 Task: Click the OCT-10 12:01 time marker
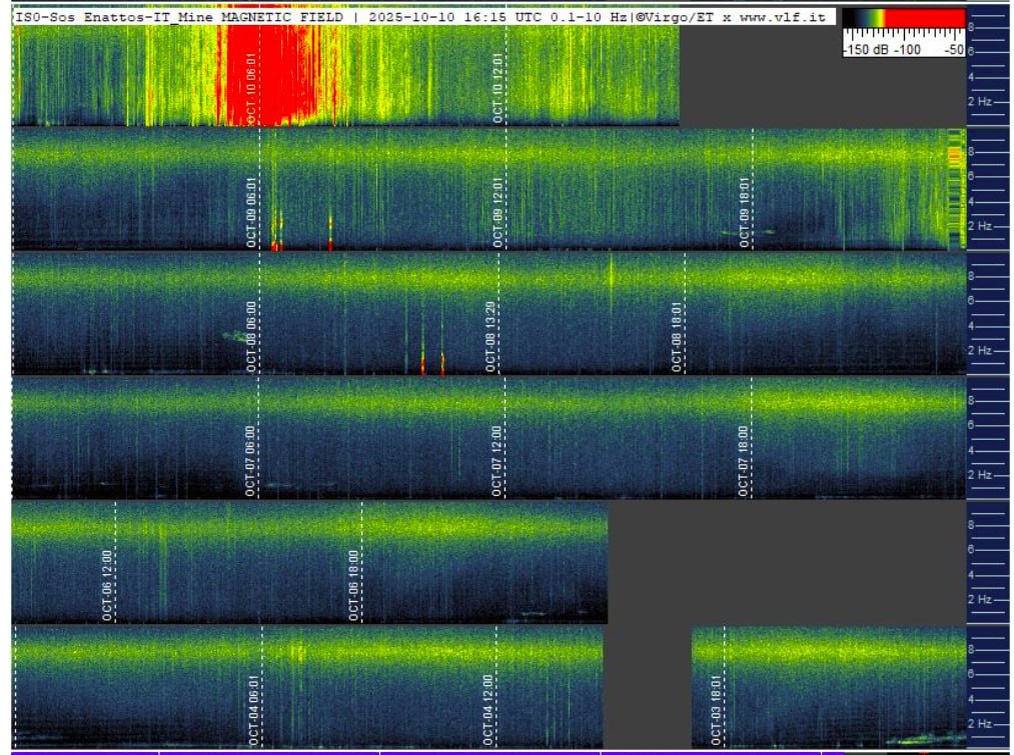[498, 88]
